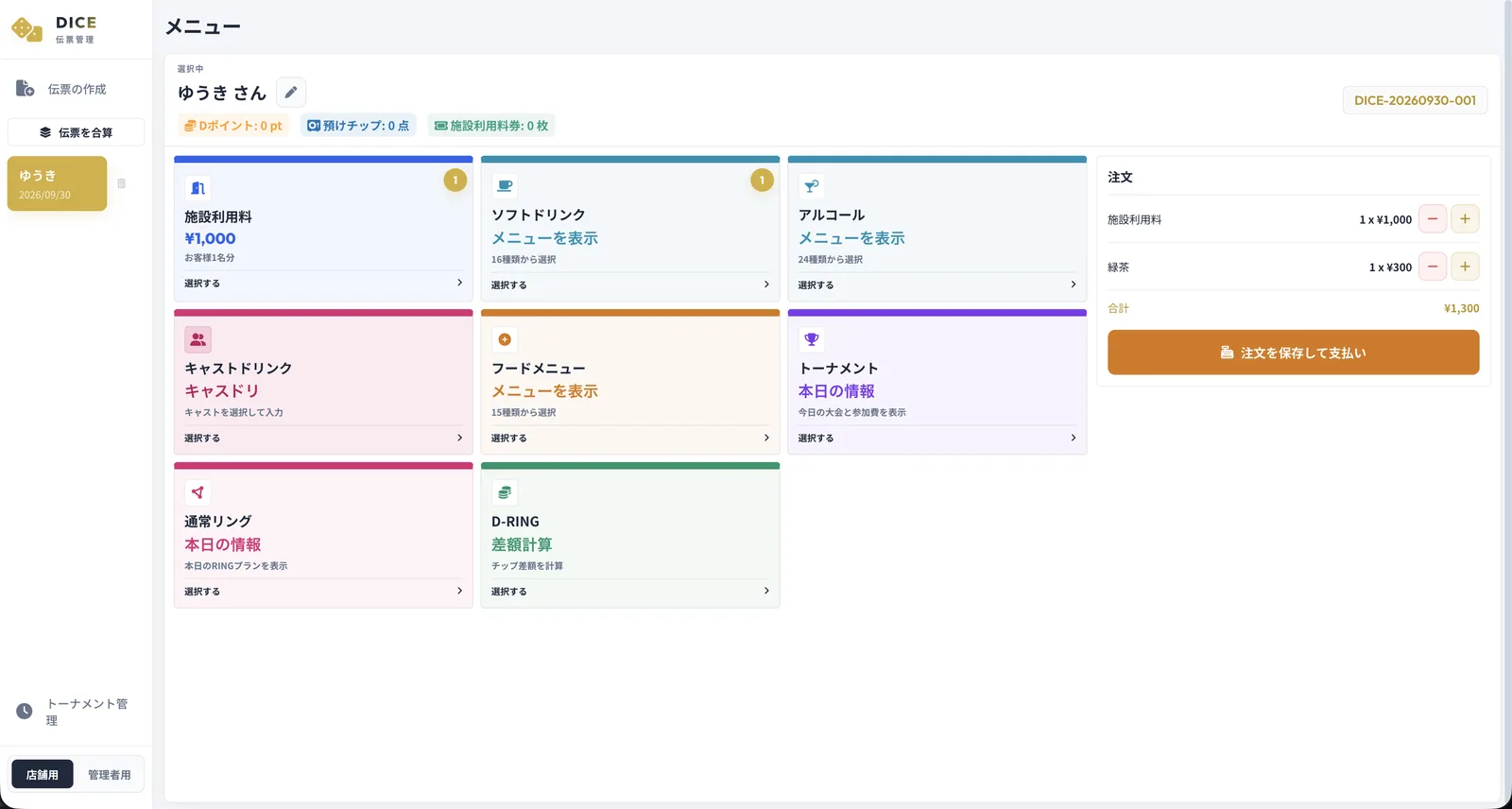Viewport: 1512px width, 809px height.
Task: Open トーナメント管理 in sidebar
Action: tap(76, 712)
